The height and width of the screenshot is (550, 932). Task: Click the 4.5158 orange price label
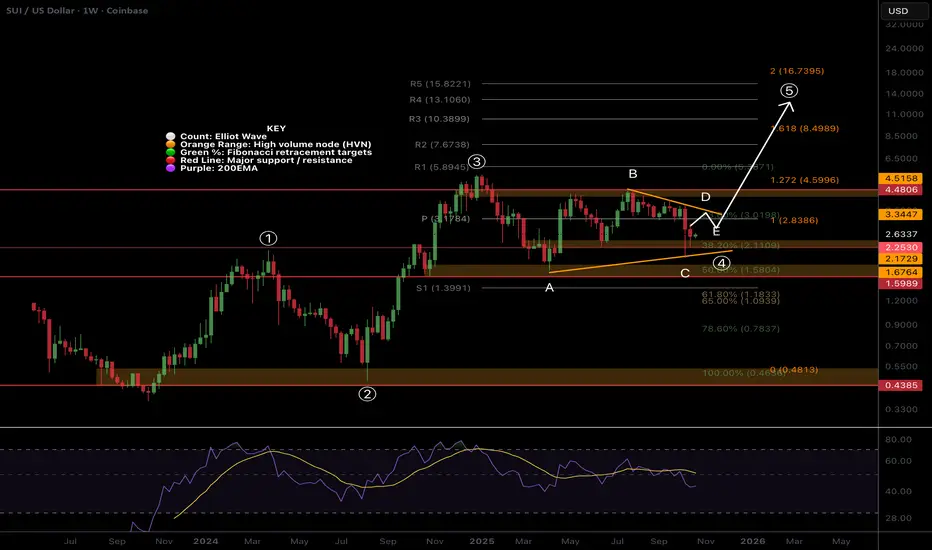[x=900, y=178]
